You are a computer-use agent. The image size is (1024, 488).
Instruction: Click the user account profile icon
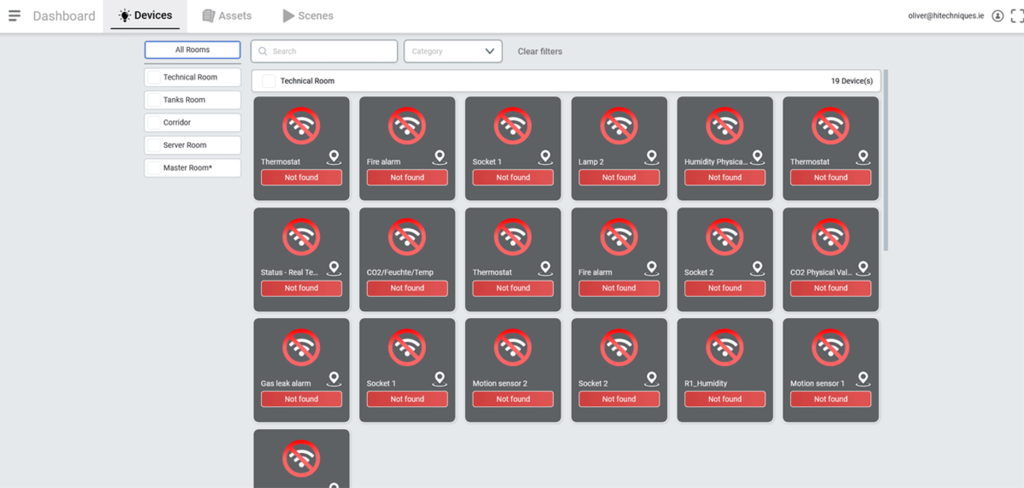click(997, 16)
